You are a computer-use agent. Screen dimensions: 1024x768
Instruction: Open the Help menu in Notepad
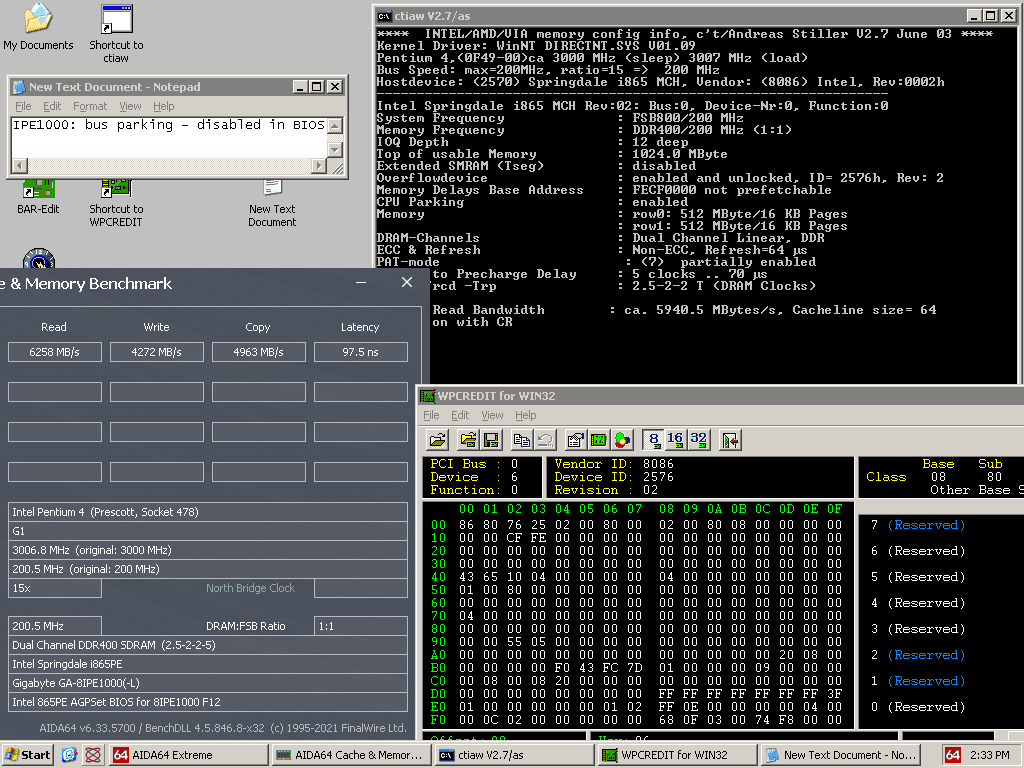(x=164, y=106)
